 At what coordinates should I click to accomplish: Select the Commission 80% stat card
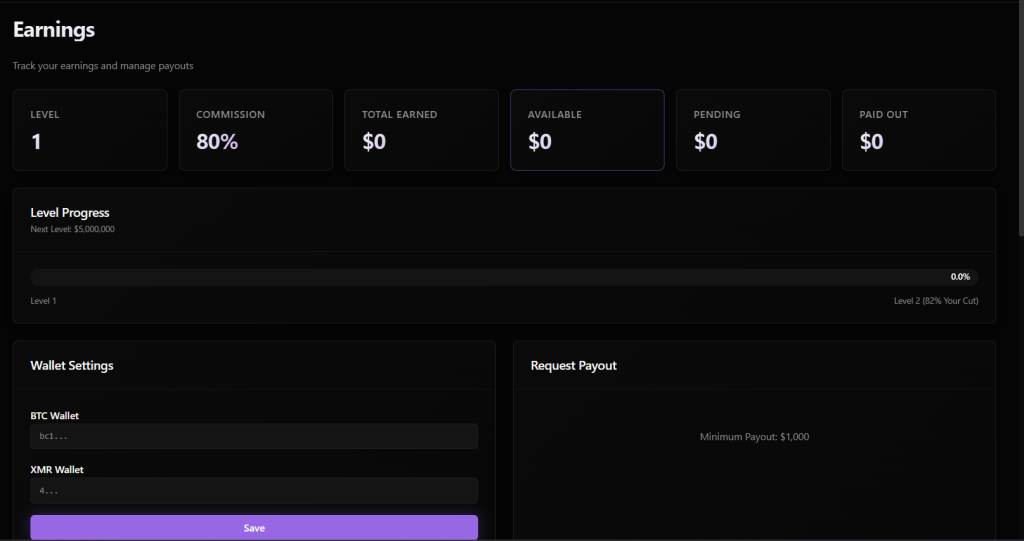(x=255, y=130)
